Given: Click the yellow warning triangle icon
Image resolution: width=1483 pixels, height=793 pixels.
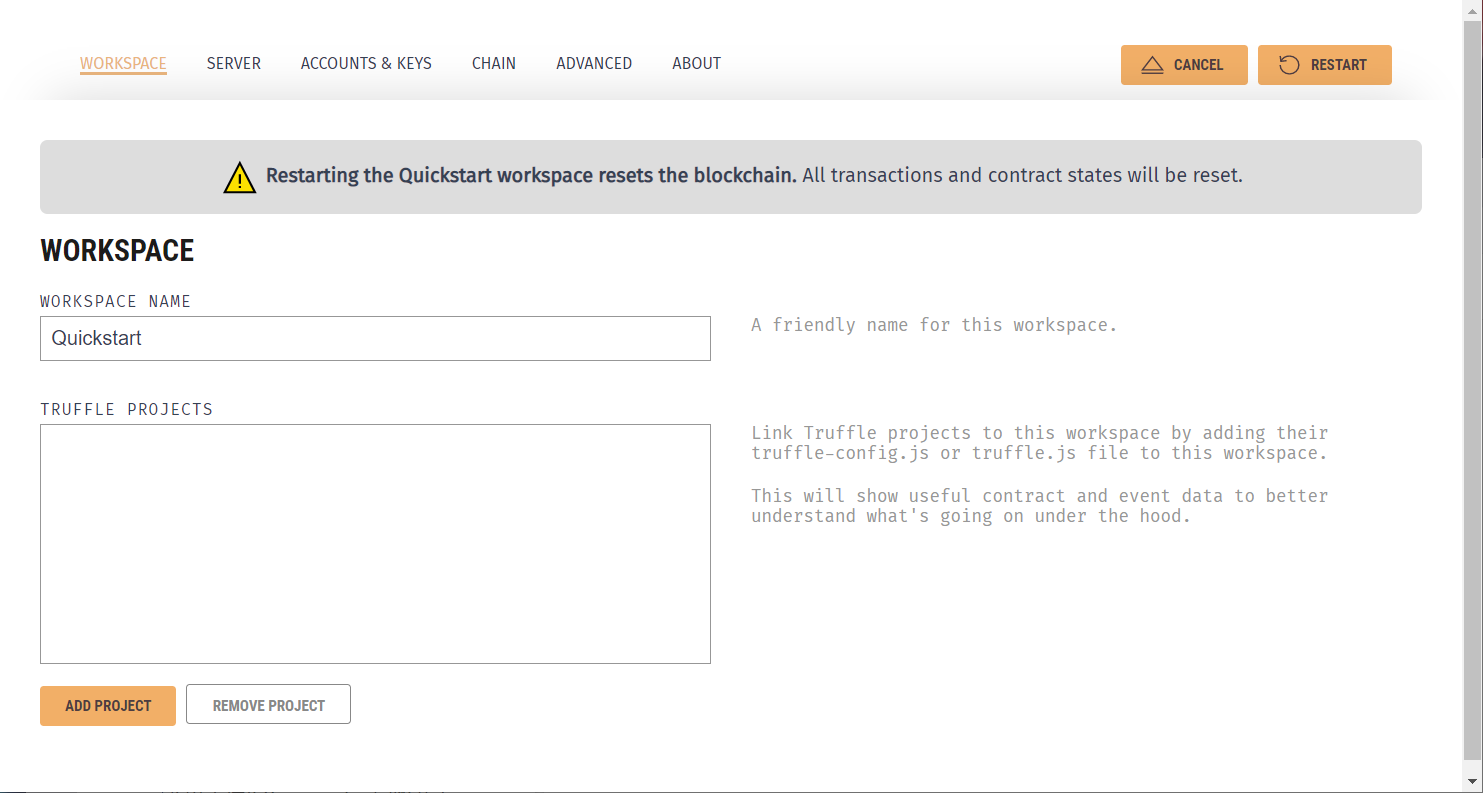Looking at the screenshot, I should click(x=240, y=177).
